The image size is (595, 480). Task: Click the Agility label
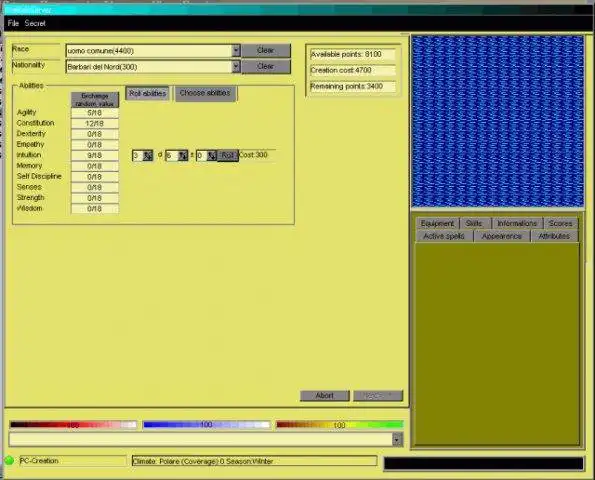pyautogui.click(x=27, y=112)
